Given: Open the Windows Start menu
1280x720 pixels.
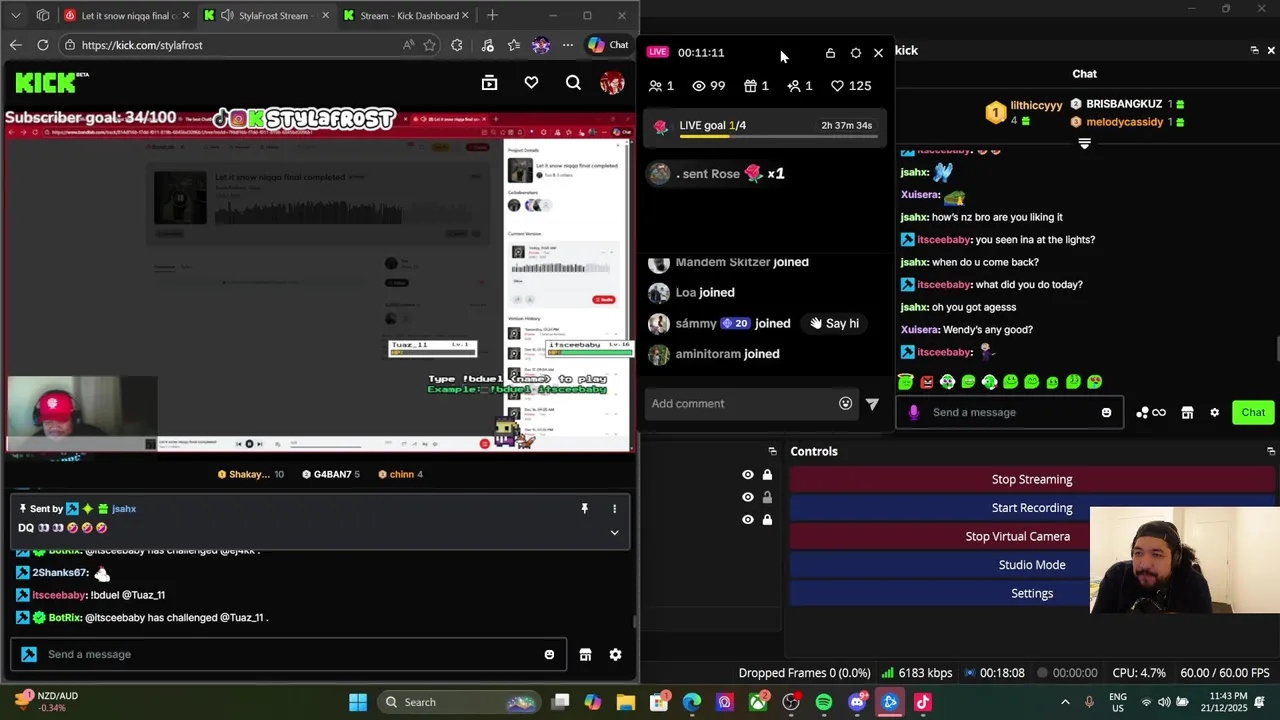Looking at the screenshot, I should click(x=358, y=702).
